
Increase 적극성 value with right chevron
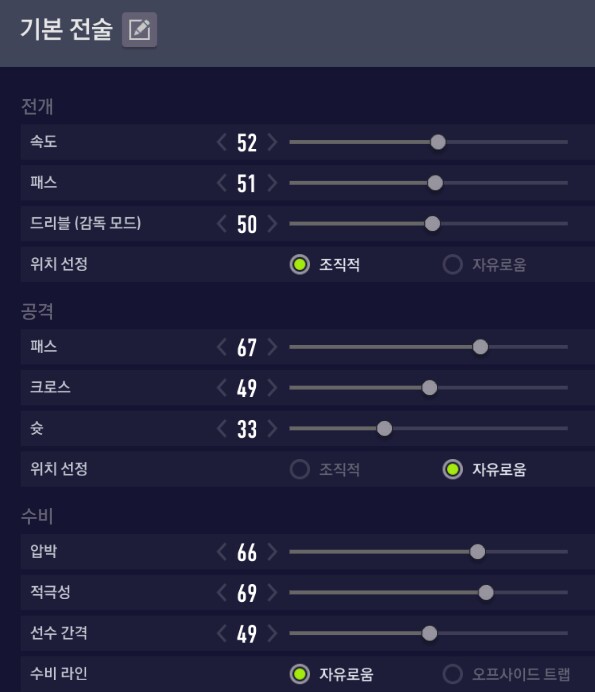click(x=272, y=592)
